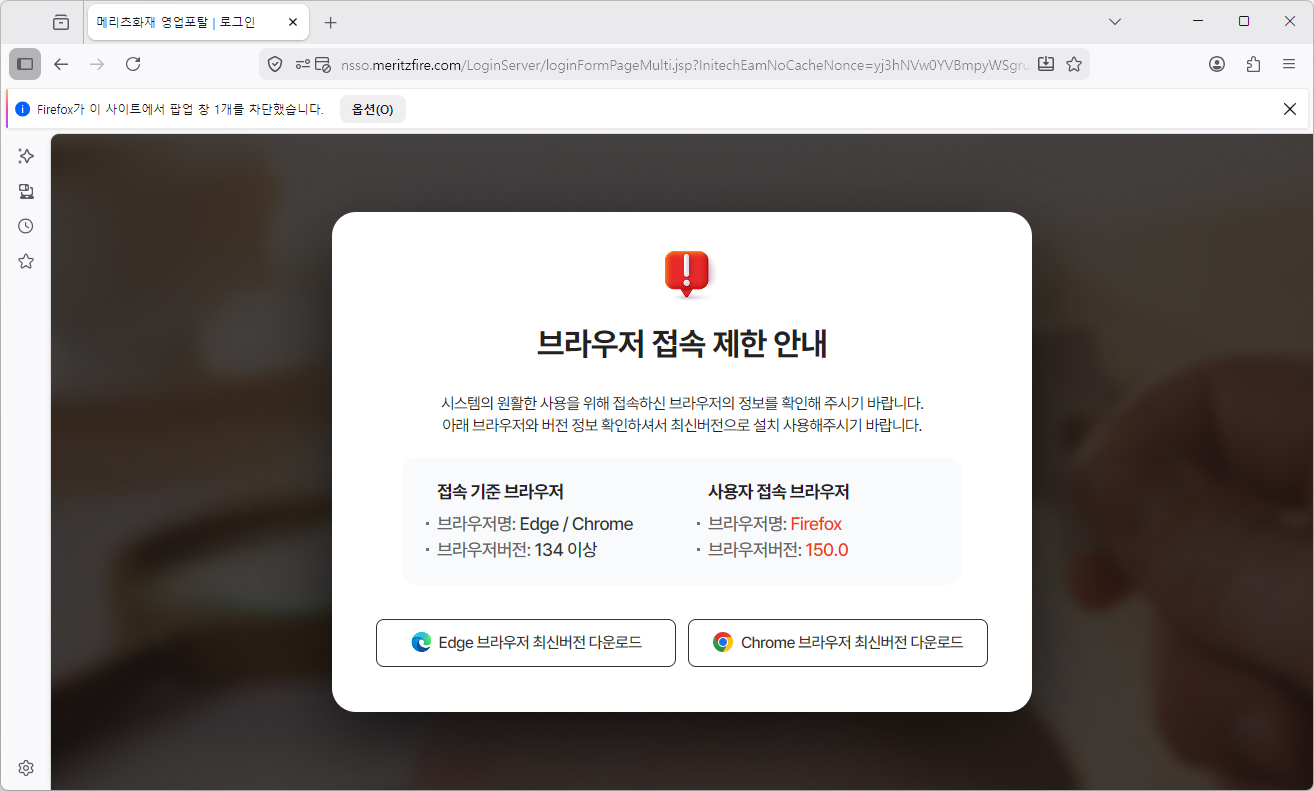Open the Firefox account menu
The height and width of the screenshot is (791, 1314).
point(1217,64)
